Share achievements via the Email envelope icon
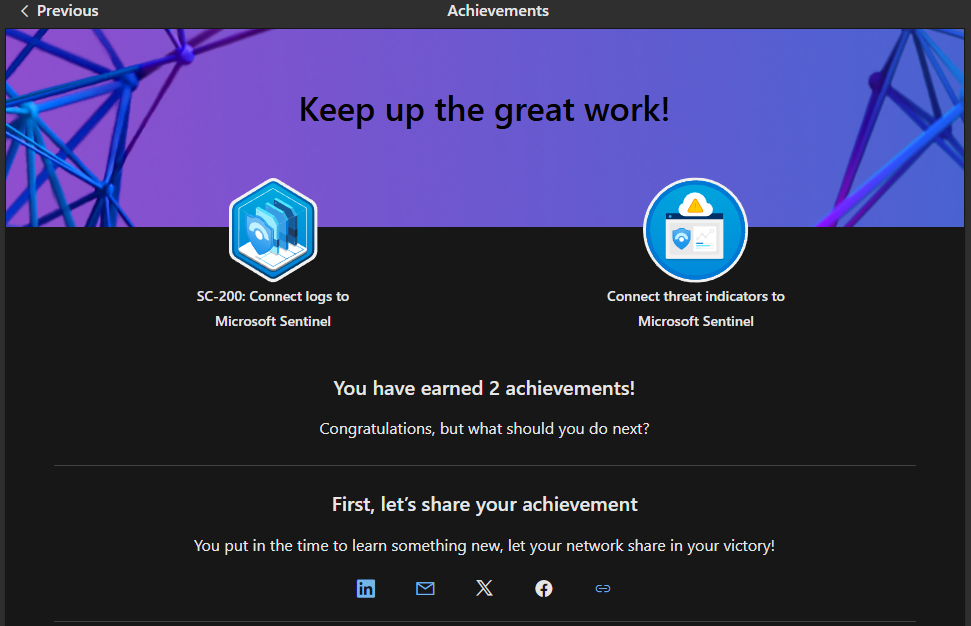 [424, 588]
